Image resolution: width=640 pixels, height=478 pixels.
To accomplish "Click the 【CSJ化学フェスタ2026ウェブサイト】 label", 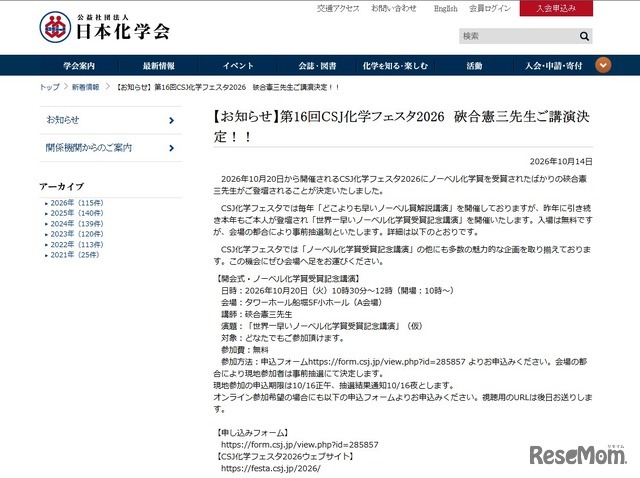I will click(286, 456).
